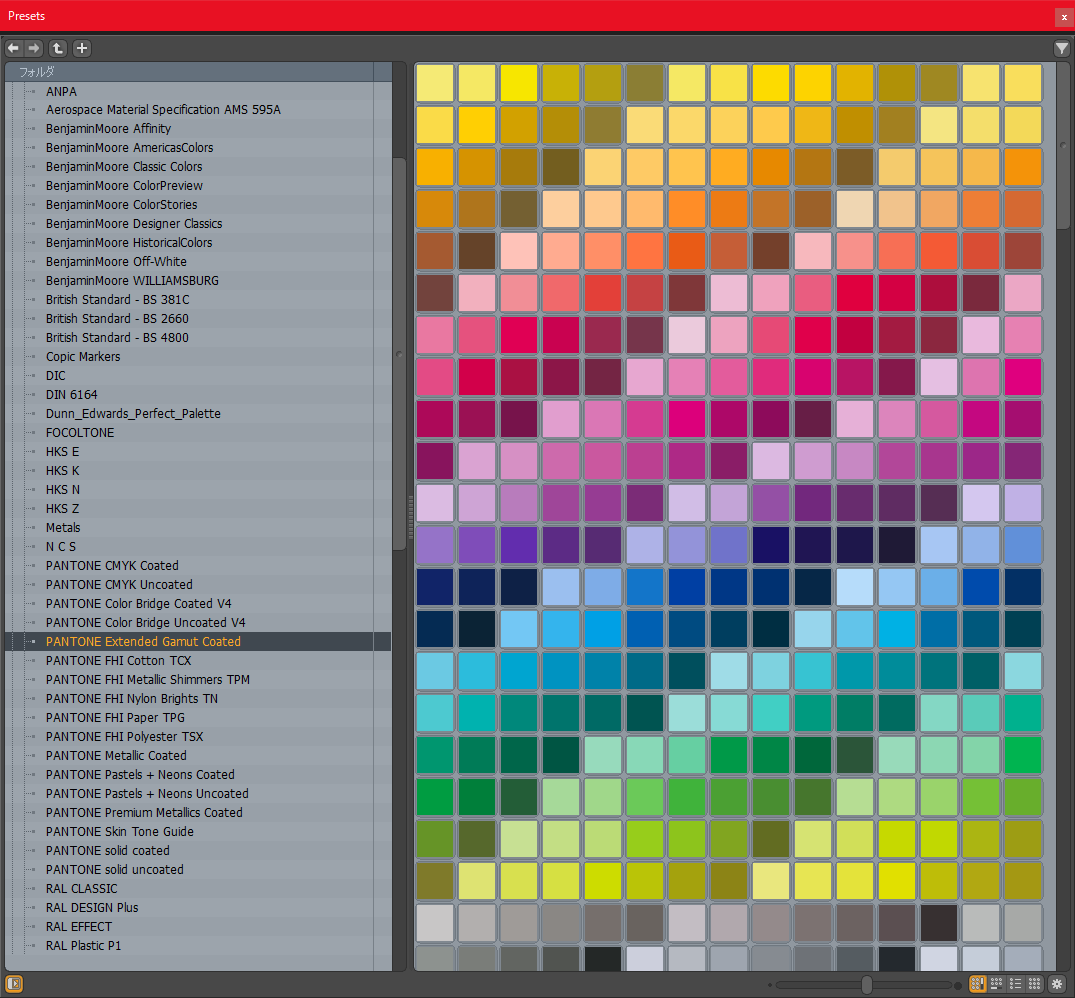Select BenjaminMoore HistoricalColors
This screenshot has height=998, width=1075.
(129, 243)
